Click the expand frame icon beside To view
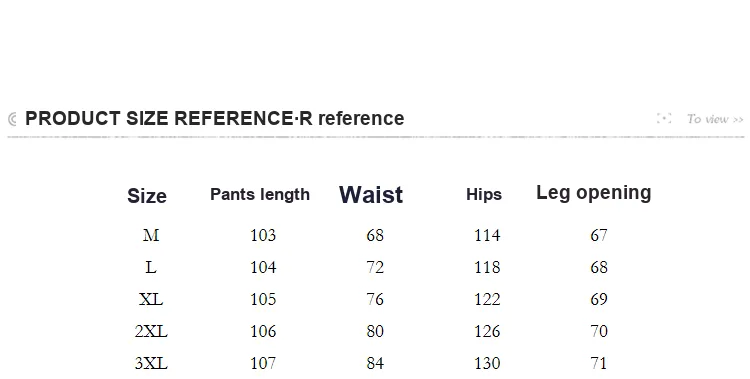This screenshot has height=379, width=750. coord(664,118)
